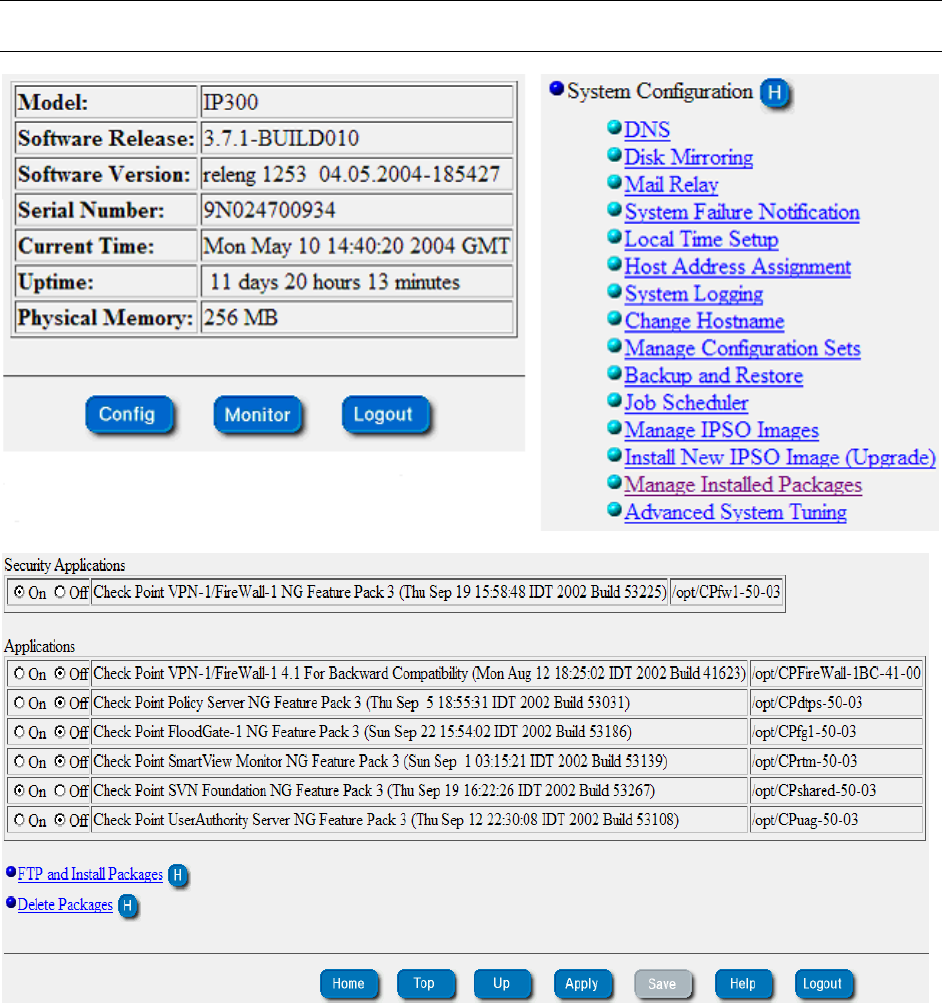
Task: Open Install New IPSO Image (Upgrade) link
Action: pyautogui.click(x=780, y=458)
